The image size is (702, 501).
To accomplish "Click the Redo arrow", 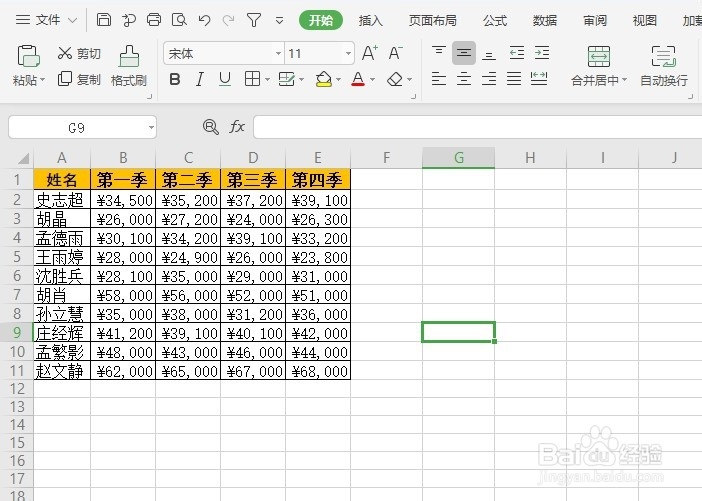I will [x=229, y=20].
